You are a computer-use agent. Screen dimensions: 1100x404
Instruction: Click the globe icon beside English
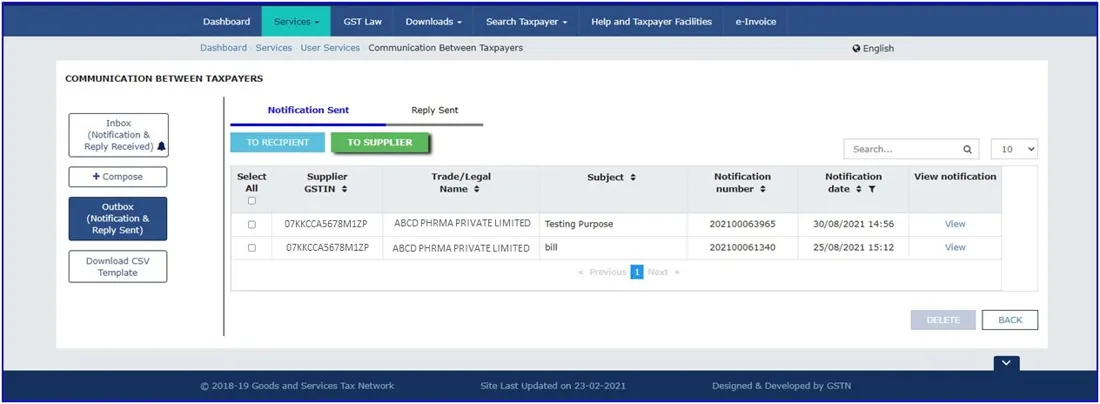tap(856, 48)
